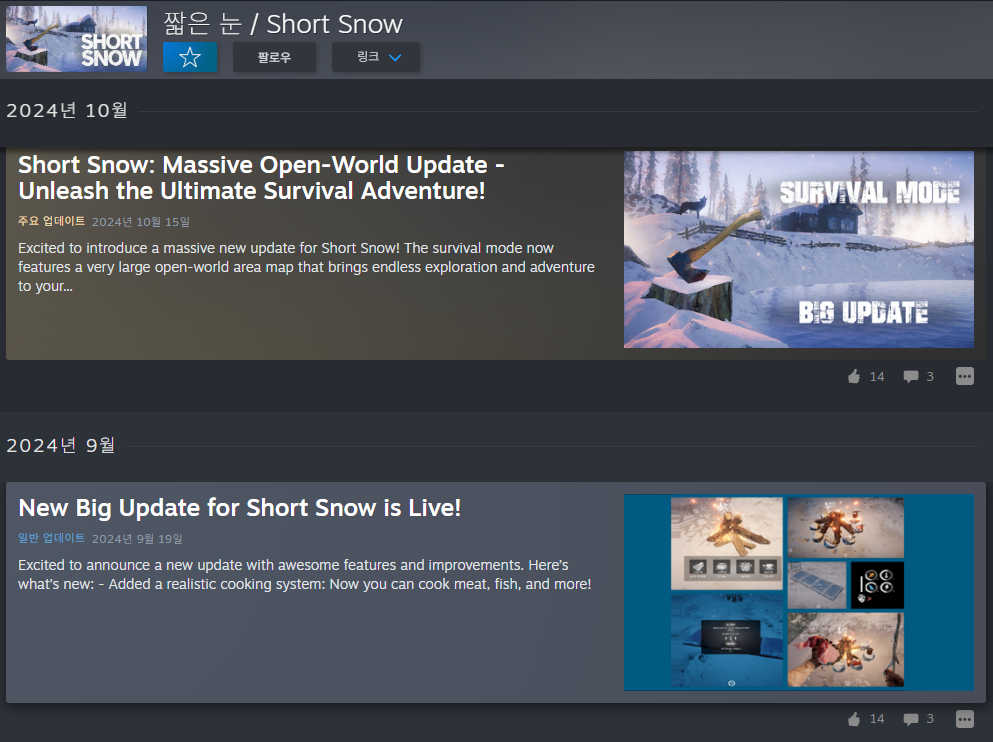Click the 짧은 눈 / Short Snow page title
Screen dimensions: 993x742
[283, 24]
